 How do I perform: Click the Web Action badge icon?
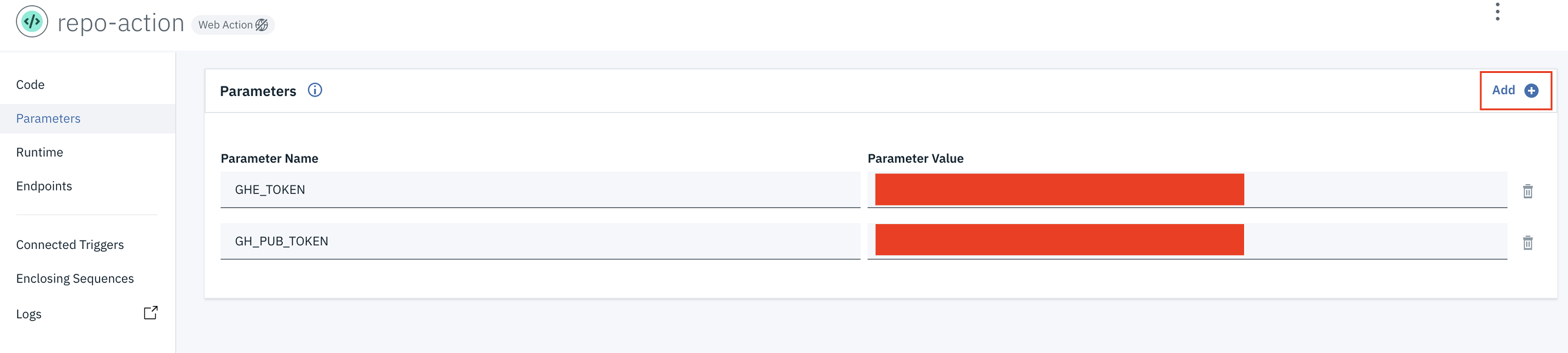[262, 25]
